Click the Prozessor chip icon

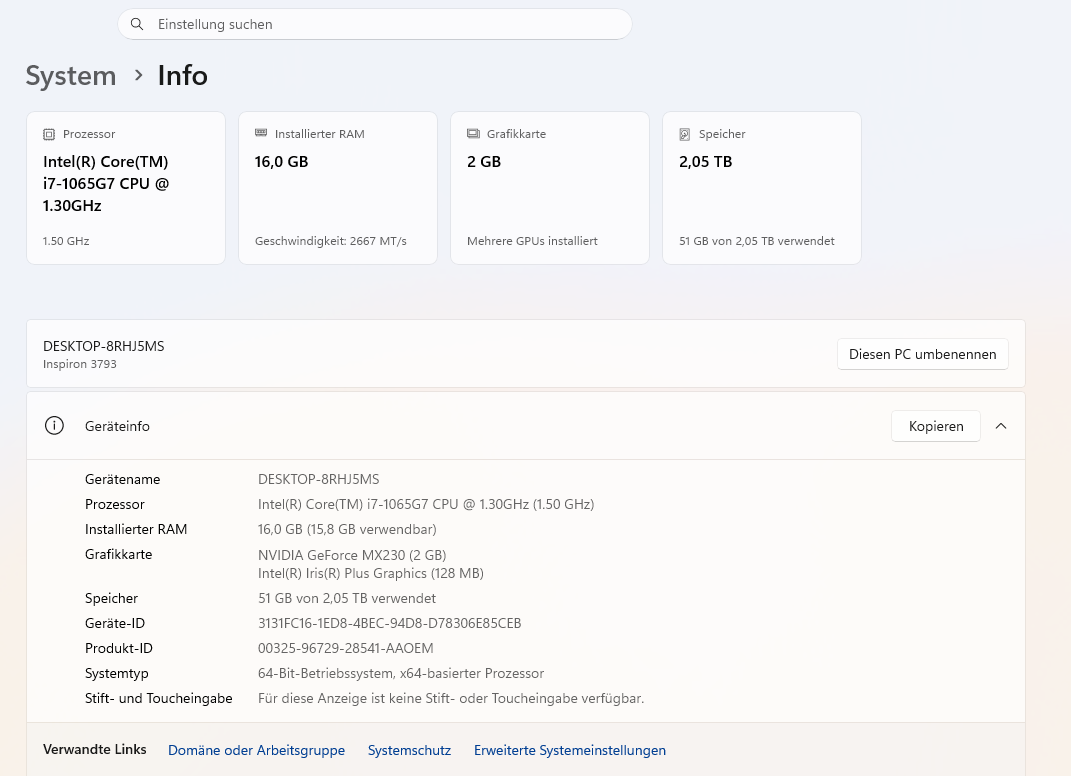point(49,134)
